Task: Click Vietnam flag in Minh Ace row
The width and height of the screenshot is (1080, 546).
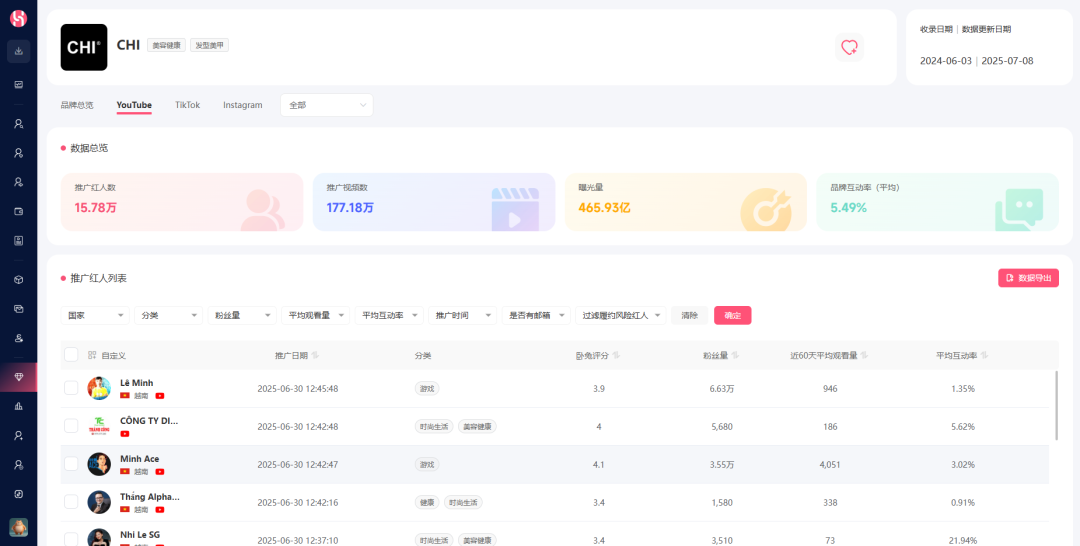Action: [x=125, y=472]
